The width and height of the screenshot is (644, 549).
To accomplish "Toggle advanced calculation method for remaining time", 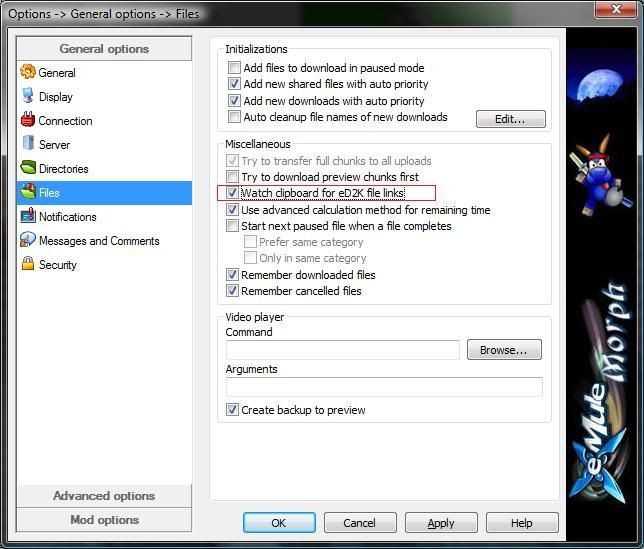I will point(232,209).
